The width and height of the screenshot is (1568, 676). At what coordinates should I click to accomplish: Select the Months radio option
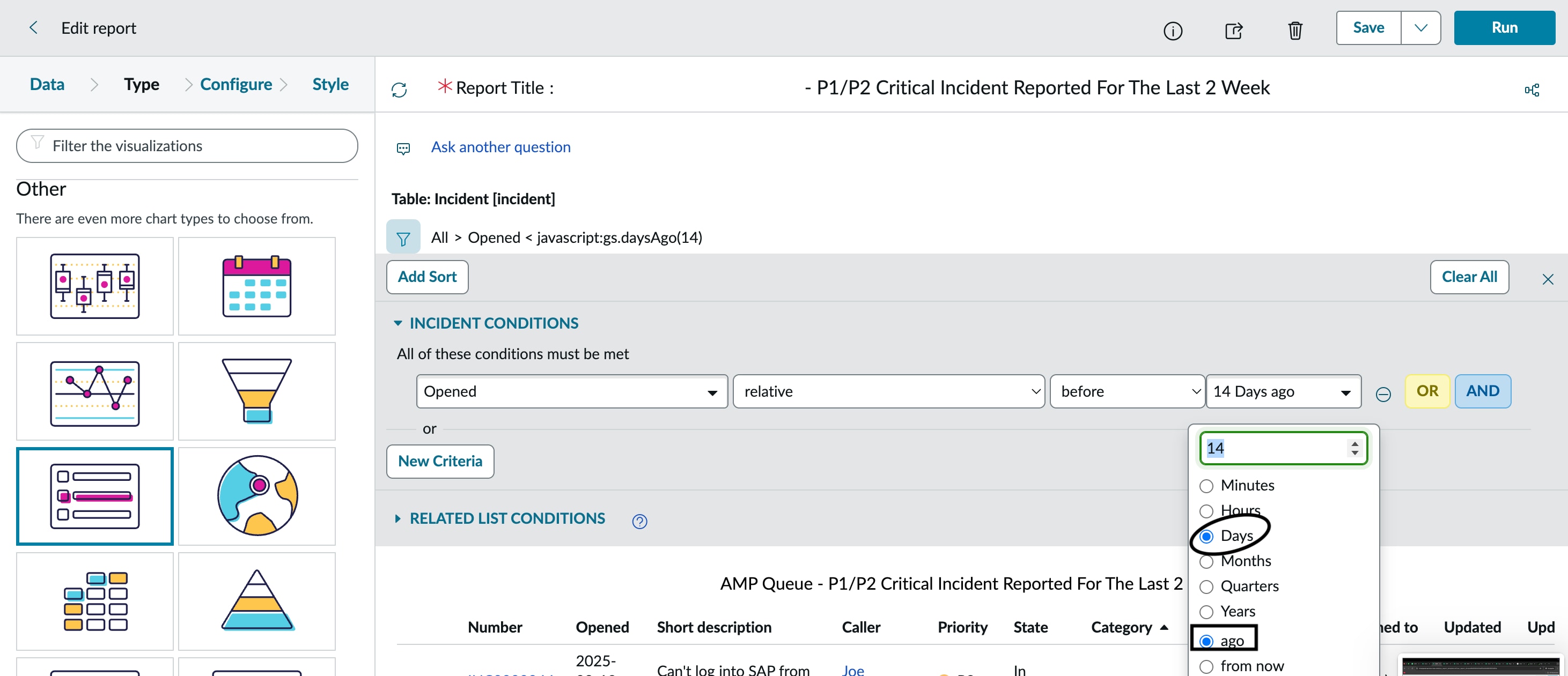pyautogui.click(x=1206, y=561)
